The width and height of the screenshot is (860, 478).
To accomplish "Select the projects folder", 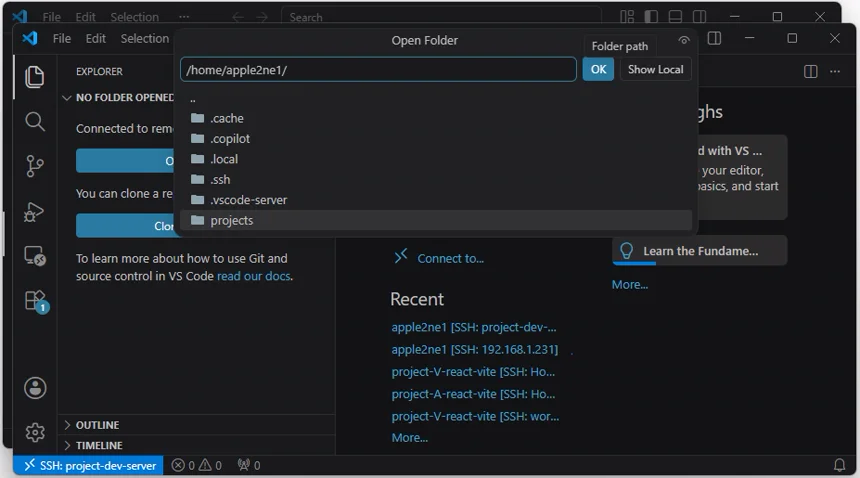I will click(436, 220).
